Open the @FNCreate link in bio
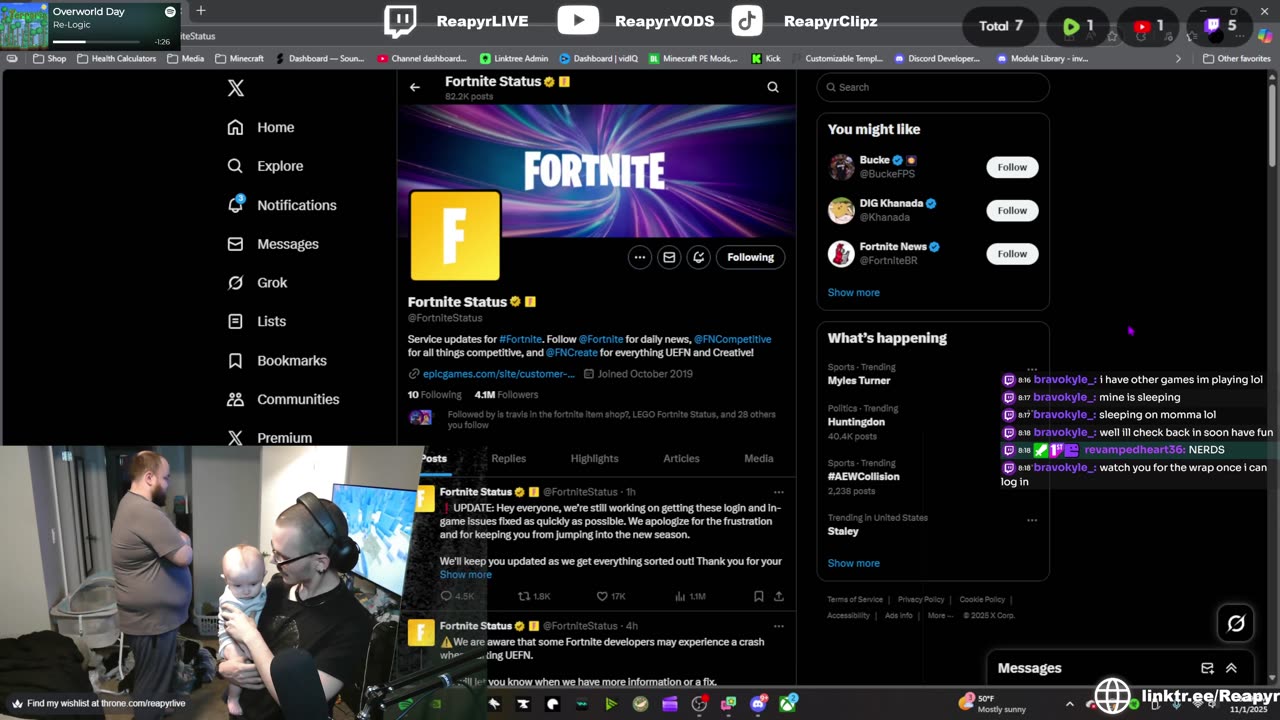Viewport: 1280px width, 720px height. pos(571,353)
